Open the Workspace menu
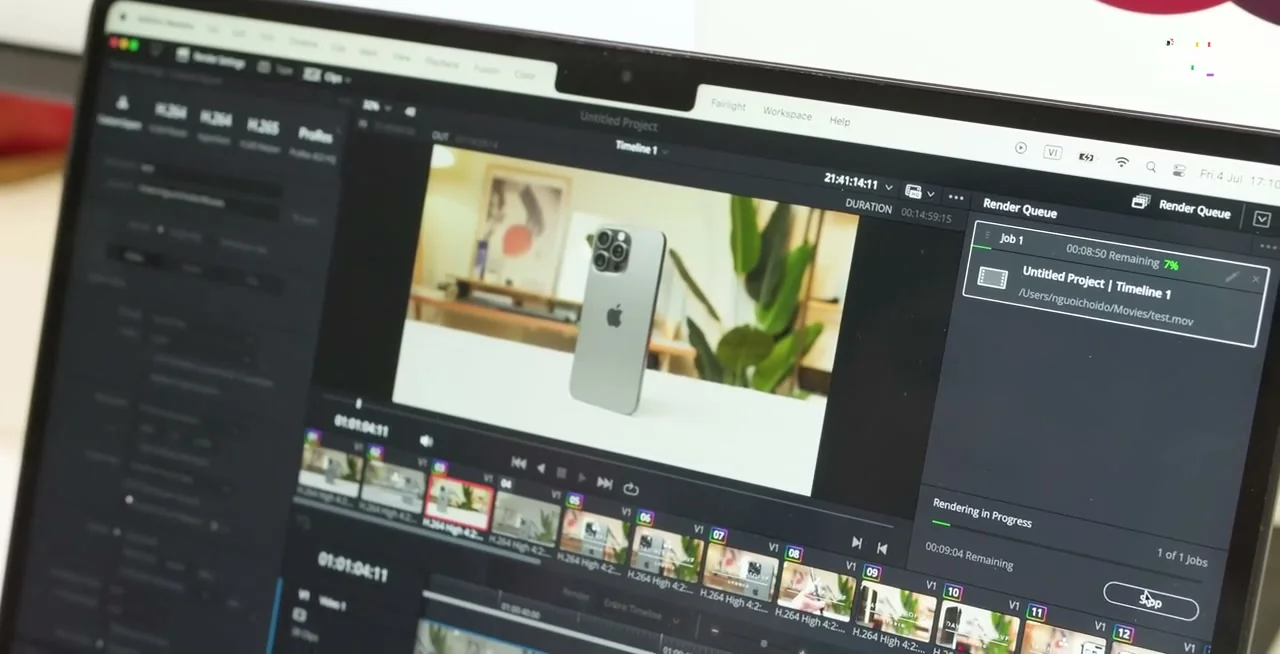This screenshot has height=654, width=1280. coord(787,113)
